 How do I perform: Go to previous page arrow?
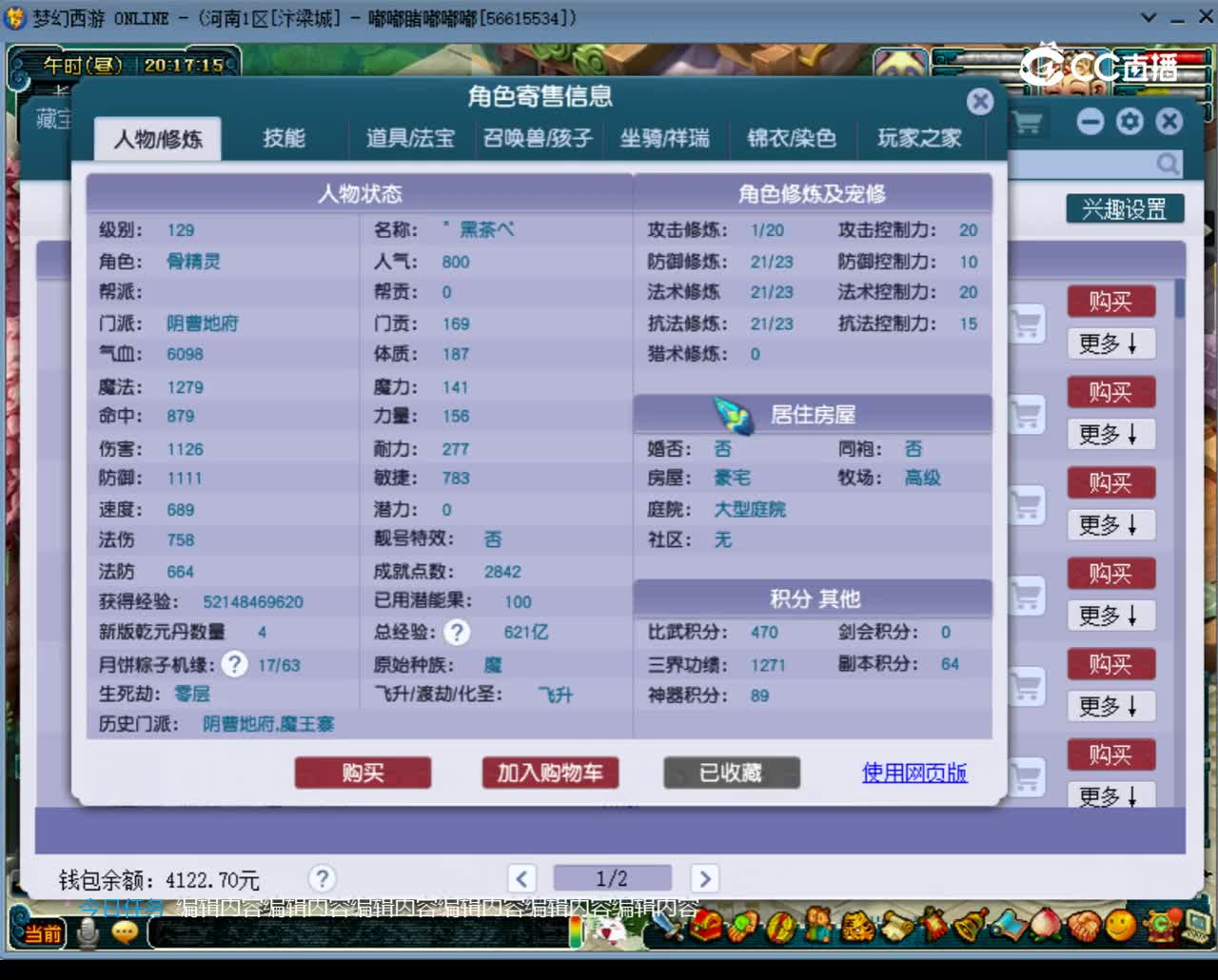click(521, 878)
